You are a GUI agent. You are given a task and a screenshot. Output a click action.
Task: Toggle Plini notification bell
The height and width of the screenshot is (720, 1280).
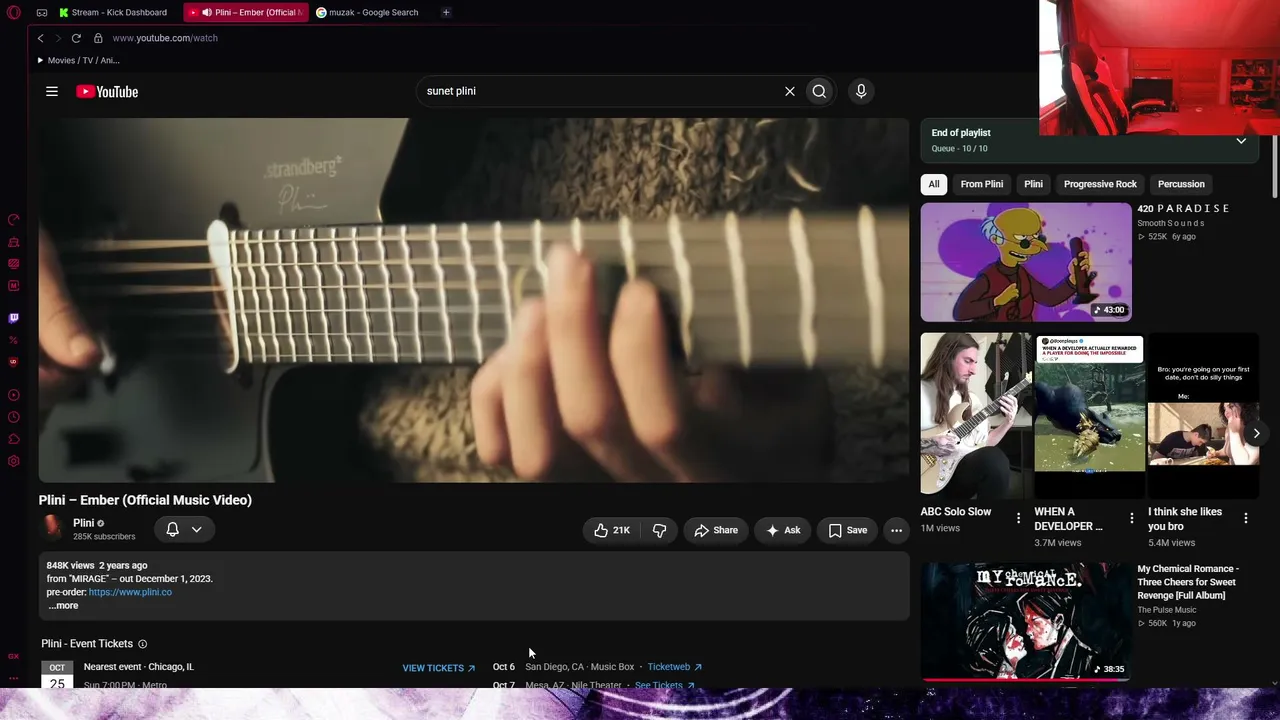[x=172, y=529]
